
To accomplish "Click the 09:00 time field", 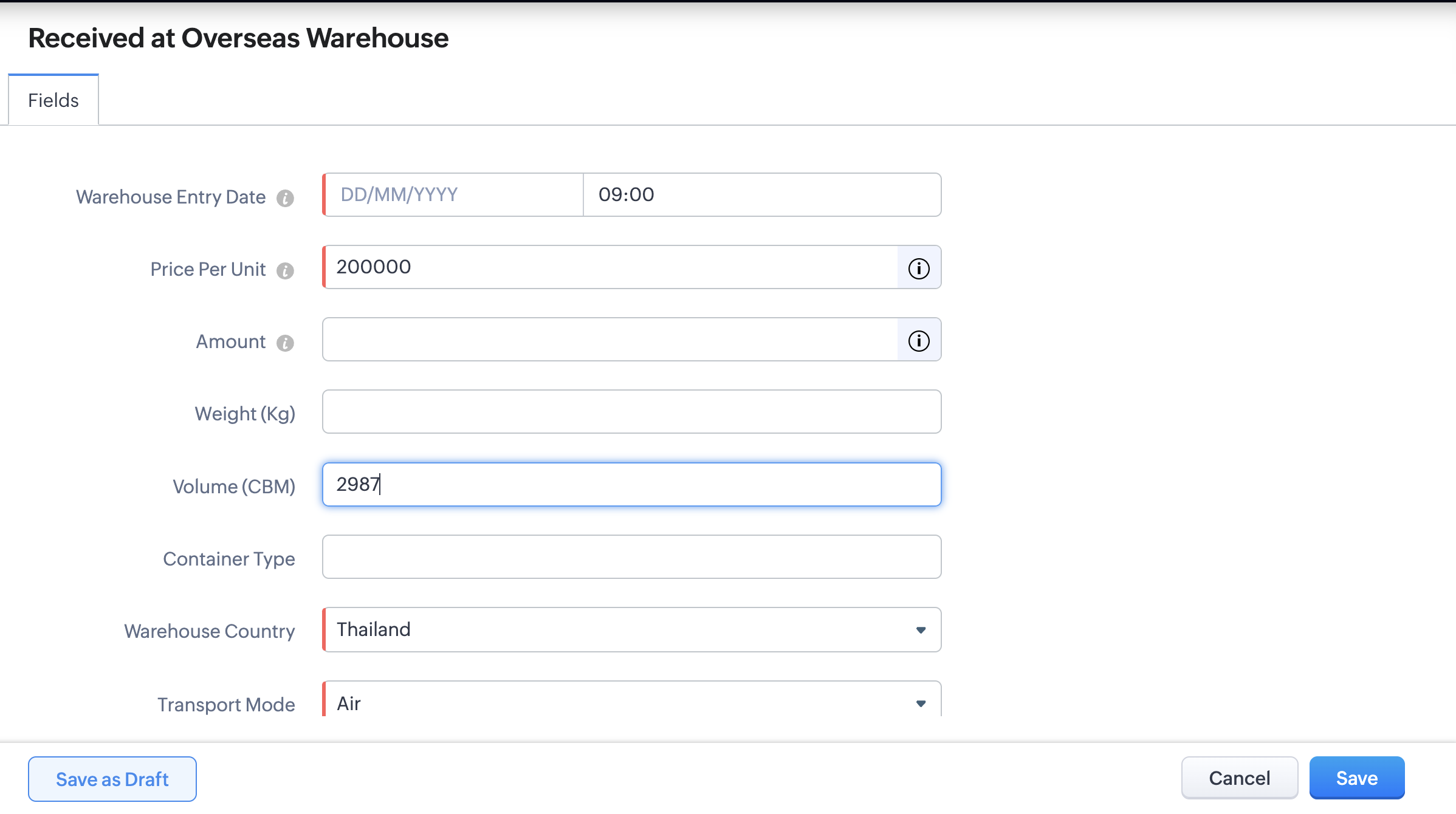I will 761,195.
